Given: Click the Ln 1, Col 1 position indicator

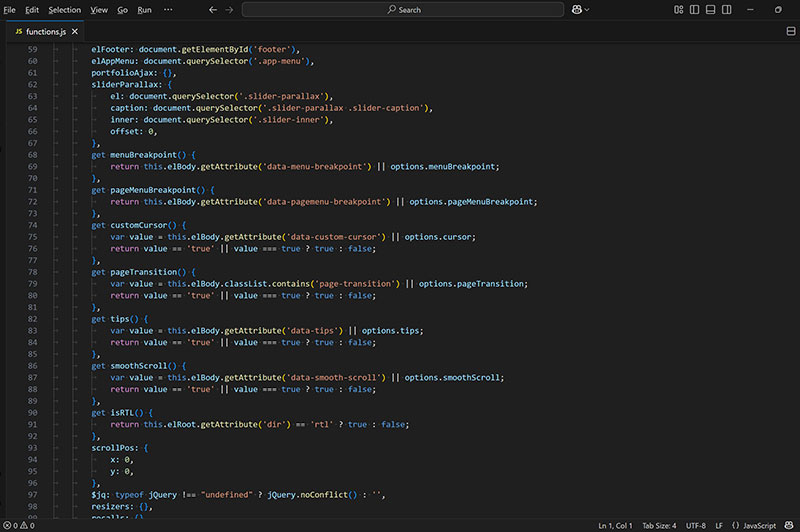Looking at the screenshot, I should pyautogui.click(x=615, y=525).
